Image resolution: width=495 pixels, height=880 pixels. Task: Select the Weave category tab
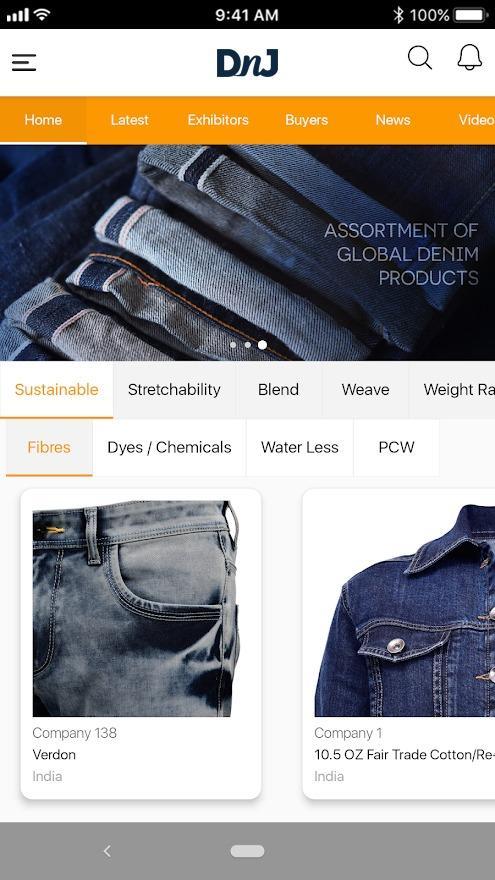click(365, 389)
